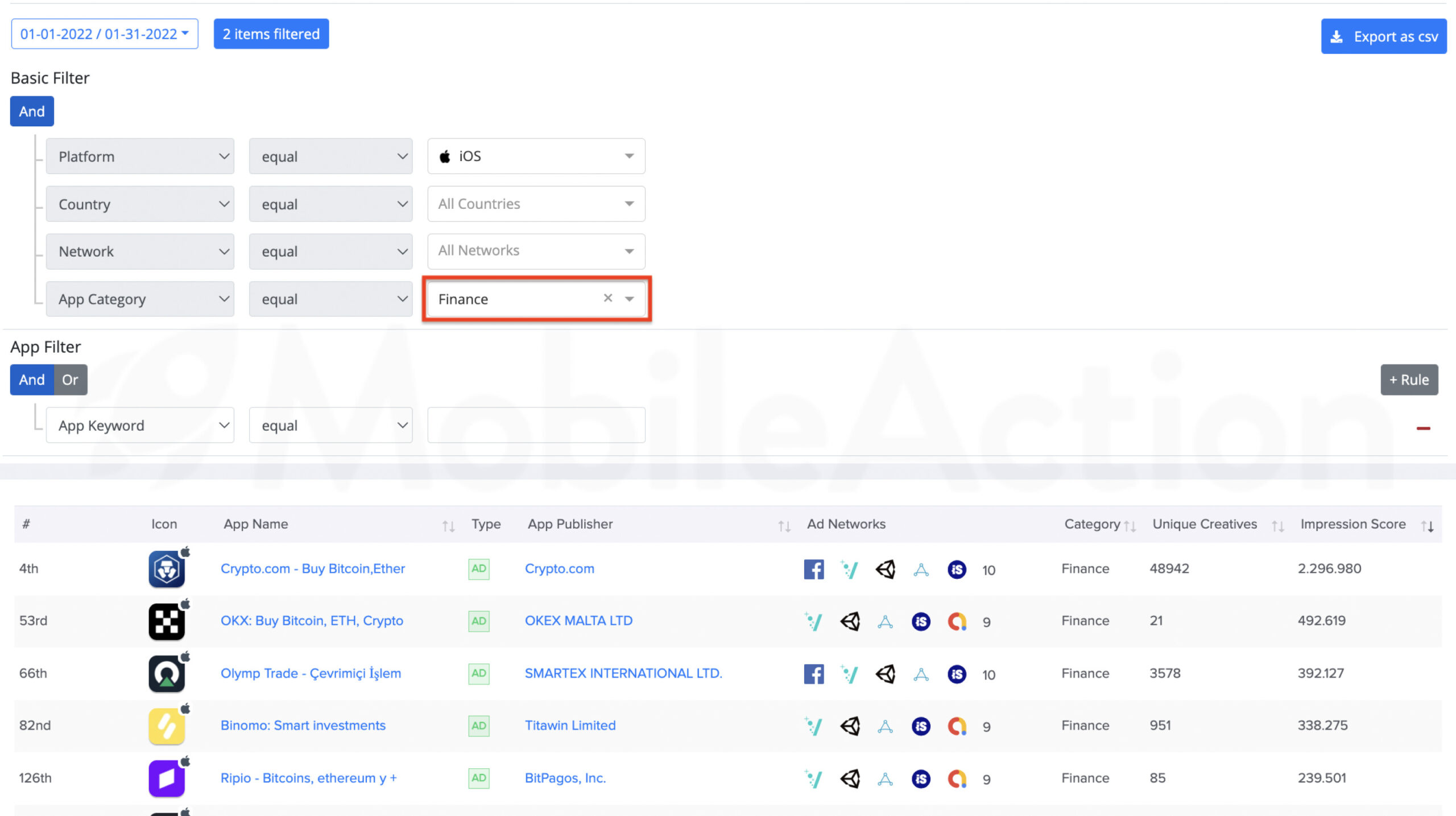Open Binomo: Smart investments link
The height and width of the screenshot is (816, 1456).
click(303, 726)
